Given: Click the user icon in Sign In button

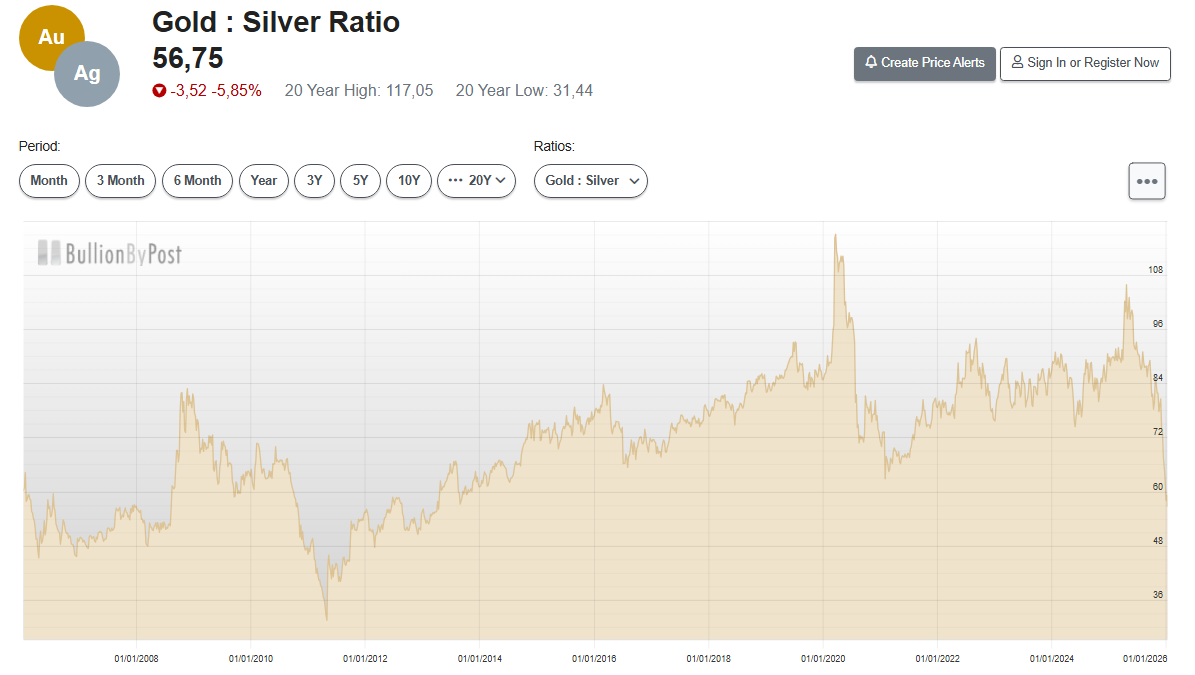Looking at the screenshot, I should (1017, 62).
